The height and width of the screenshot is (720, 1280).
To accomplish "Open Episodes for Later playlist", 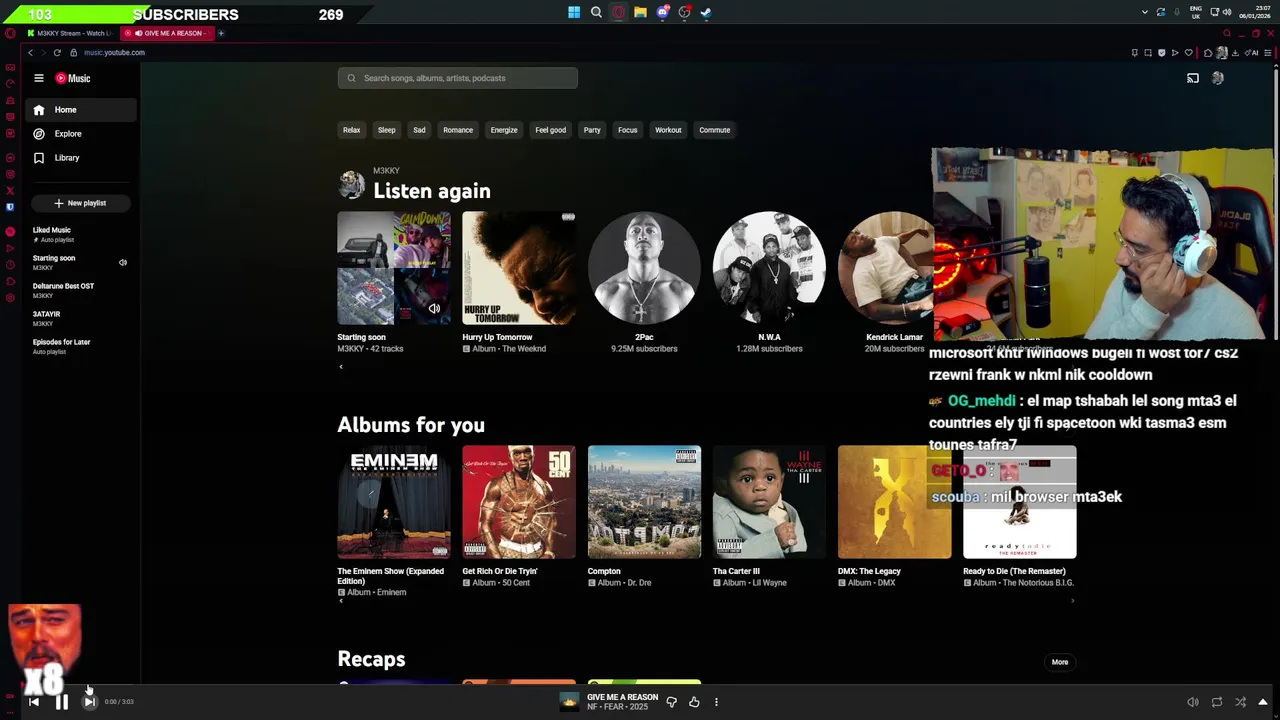I will pos(81,346).
